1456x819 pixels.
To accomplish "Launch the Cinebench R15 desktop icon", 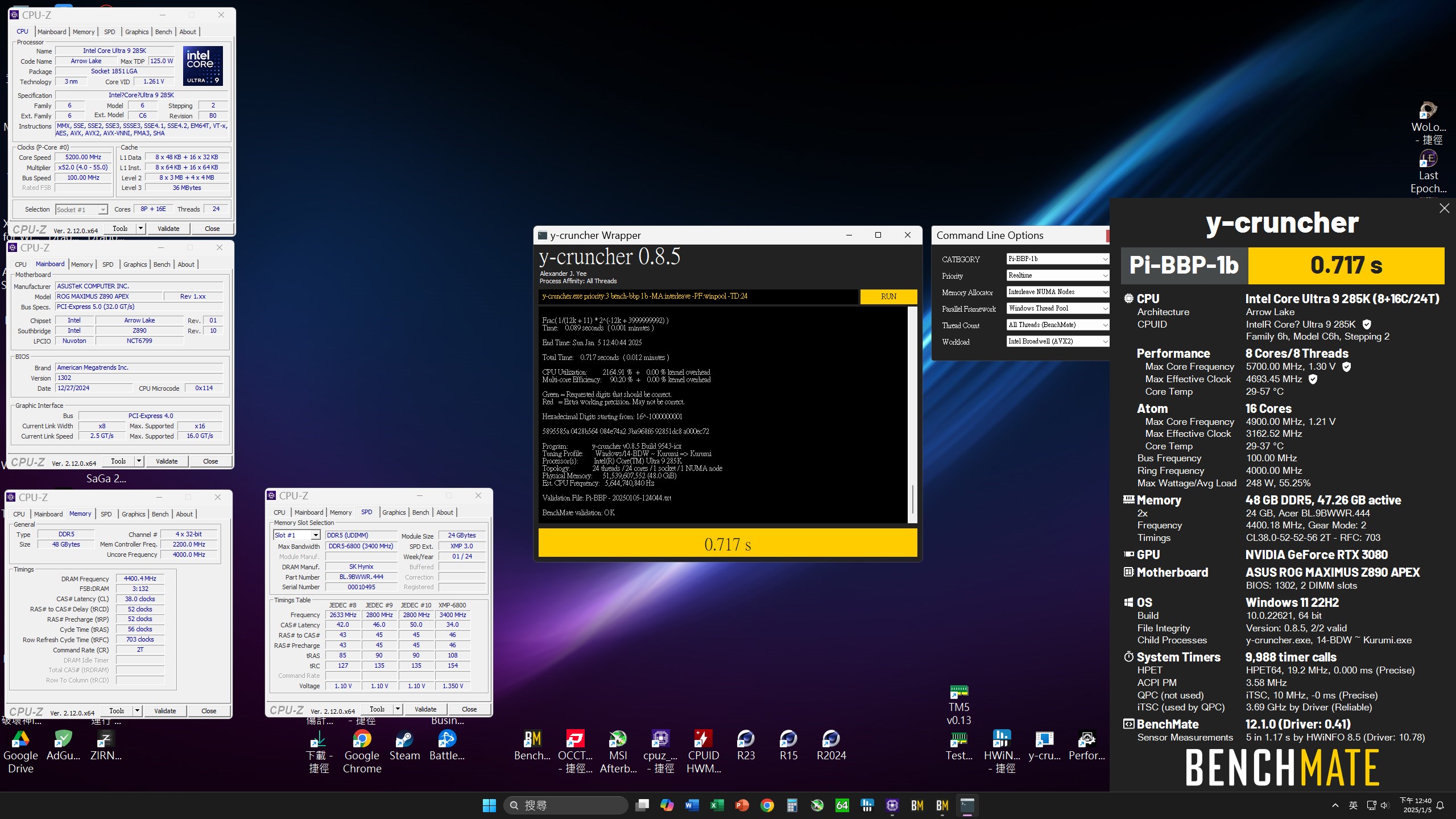I will [x=788, y=745].
